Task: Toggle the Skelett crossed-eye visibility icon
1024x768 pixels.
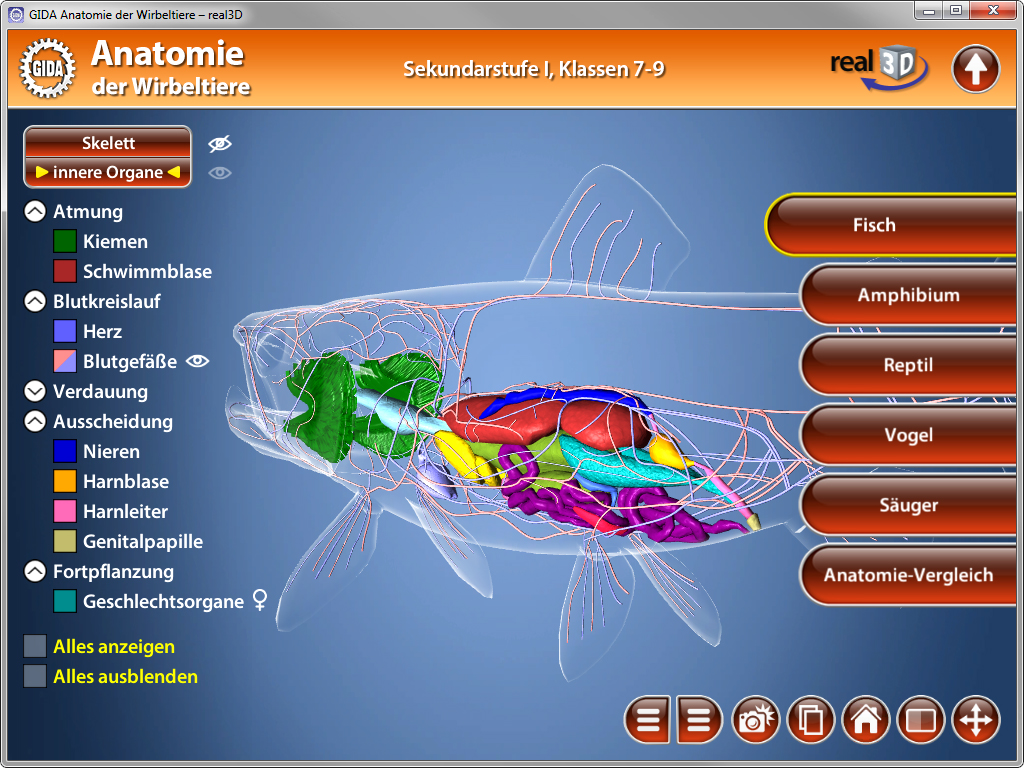Action: coord(220,144)
